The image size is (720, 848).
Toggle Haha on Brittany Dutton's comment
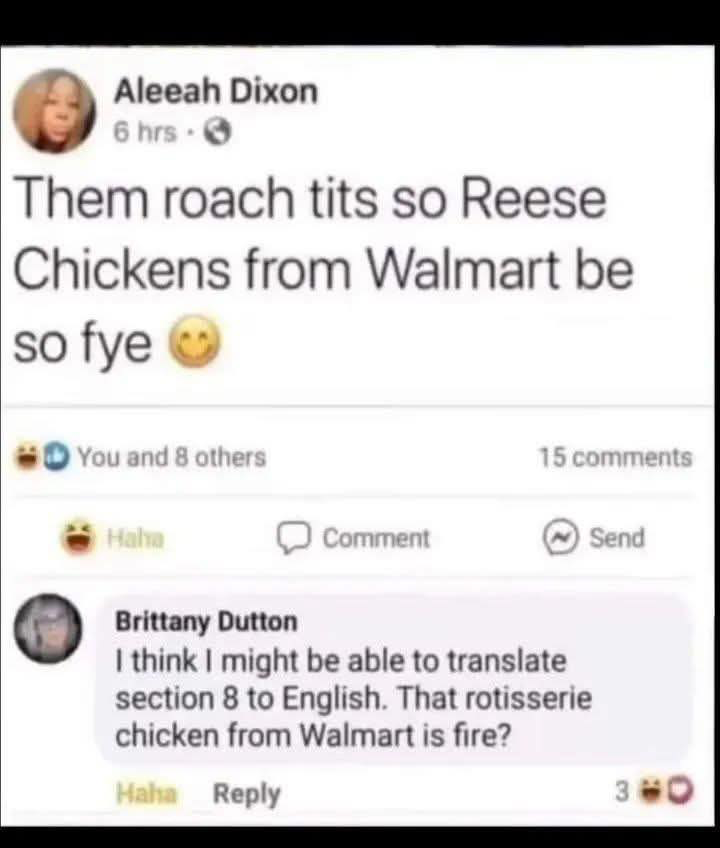(147, 794)
